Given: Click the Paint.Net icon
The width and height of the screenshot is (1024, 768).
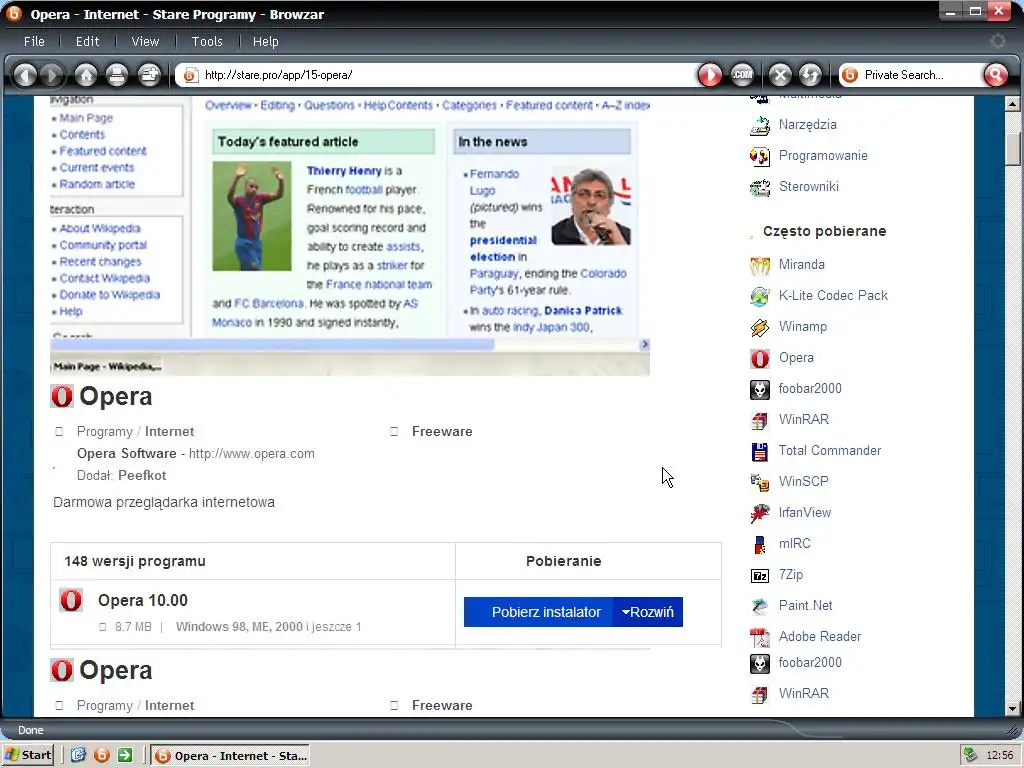Looking at the screenshot, I should pos(760,606).
